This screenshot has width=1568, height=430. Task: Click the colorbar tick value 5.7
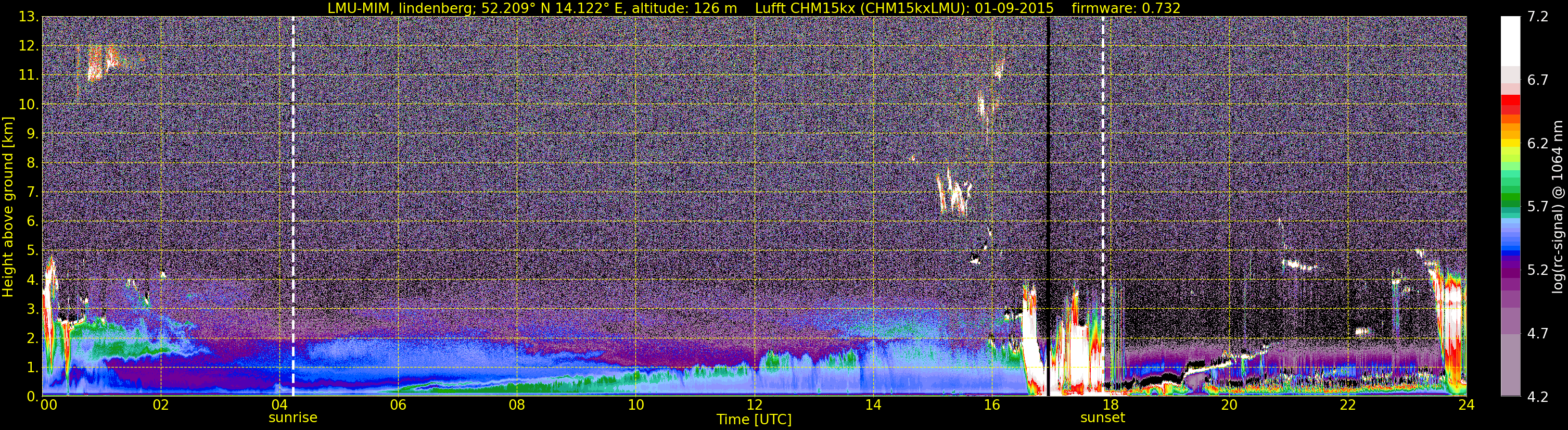point(1538,207)
